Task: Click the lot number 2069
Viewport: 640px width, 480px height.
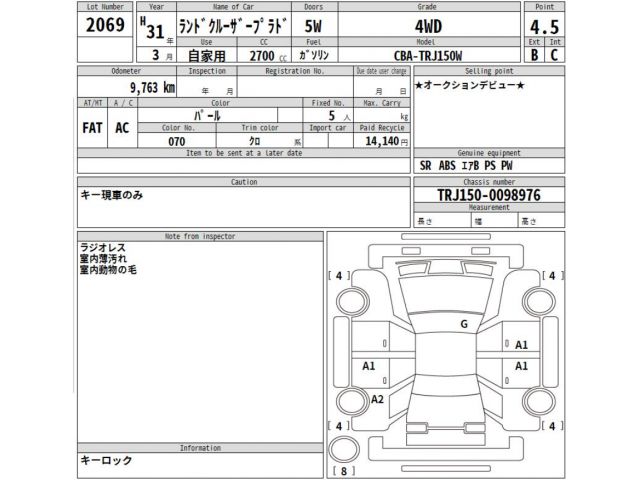Action: coord(105,25)
